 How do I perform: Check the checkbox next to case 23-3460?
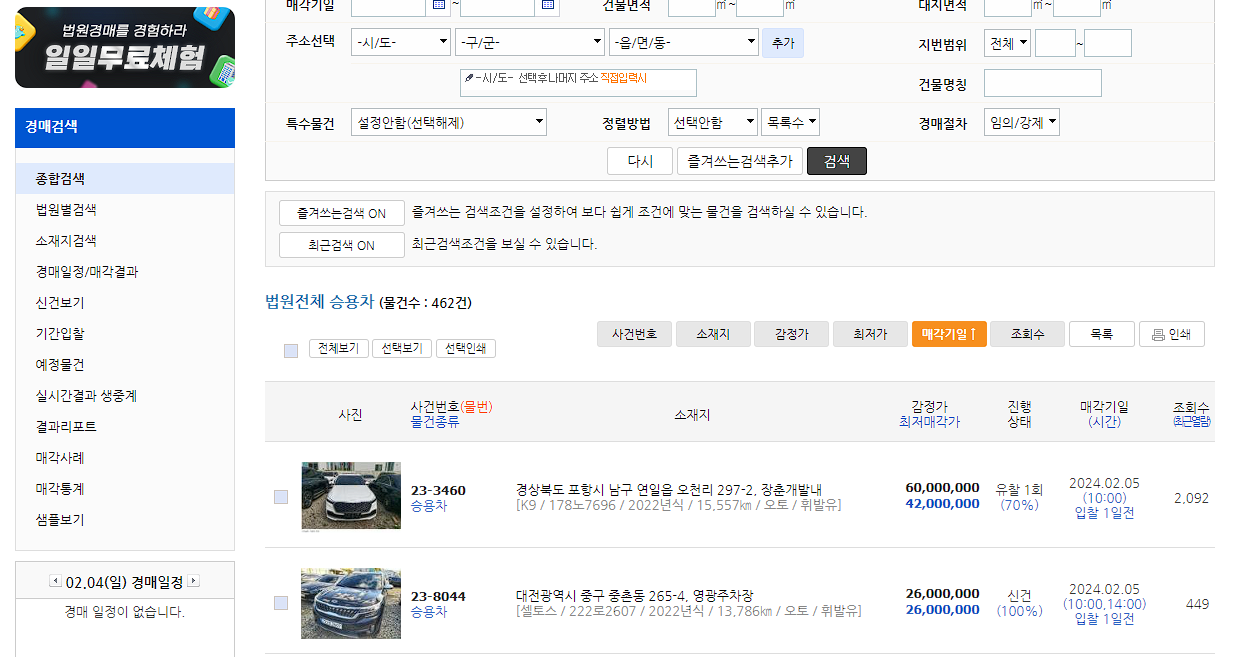pos(281,495)
